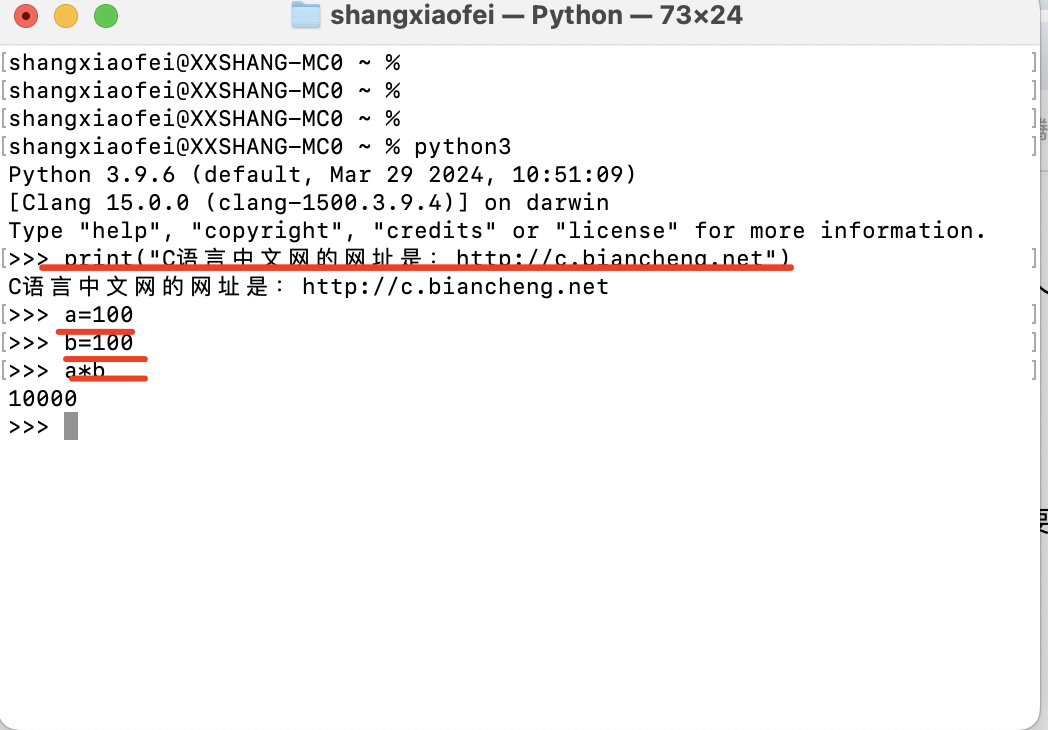This screenshot has height=730, width=1048.
Task: Click the folder proxy icon in title bar
Action: 306,15
